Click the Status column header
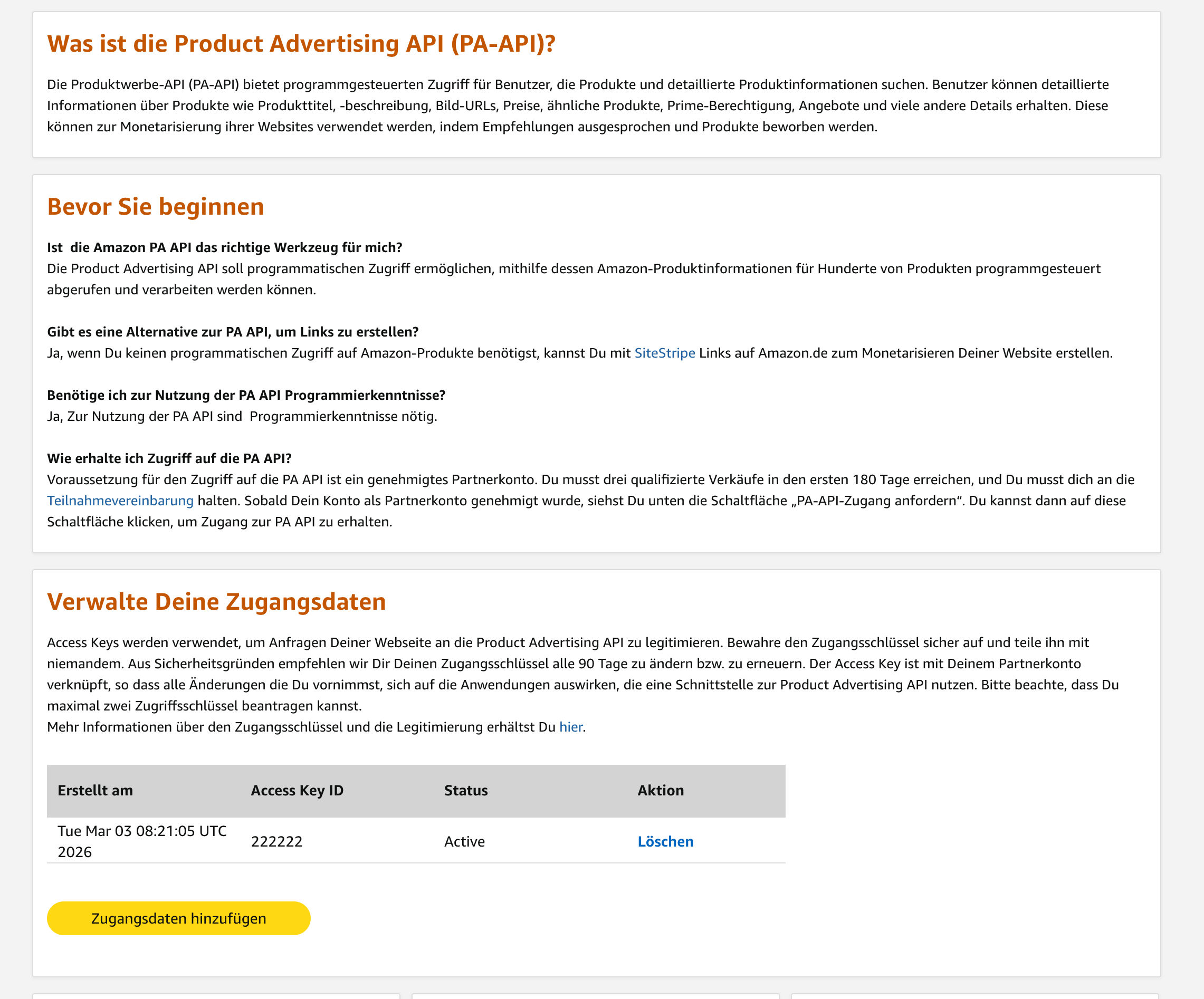This screenshot has height=999, width=1204. (464, 790)
